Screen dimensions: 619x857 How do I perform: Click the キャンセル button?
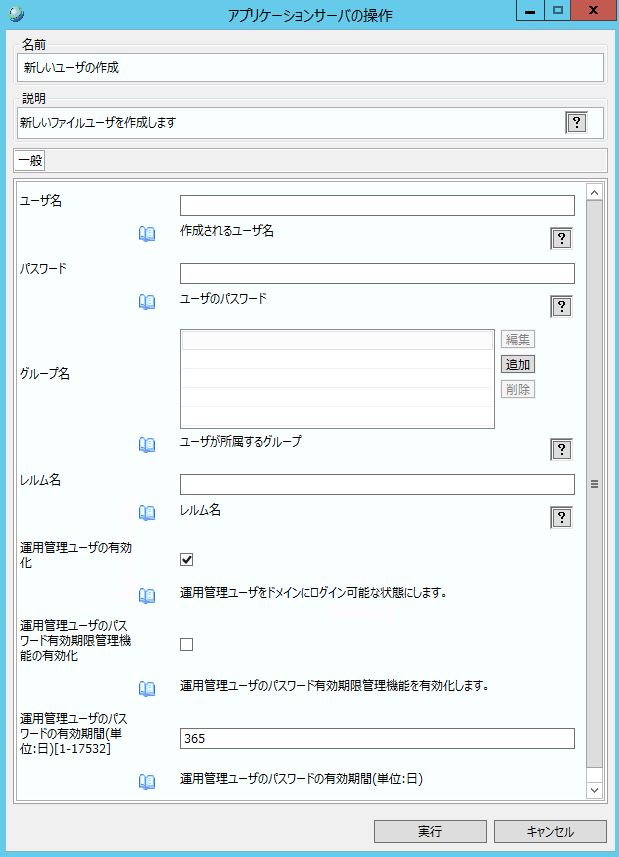[x=549, y=832]
